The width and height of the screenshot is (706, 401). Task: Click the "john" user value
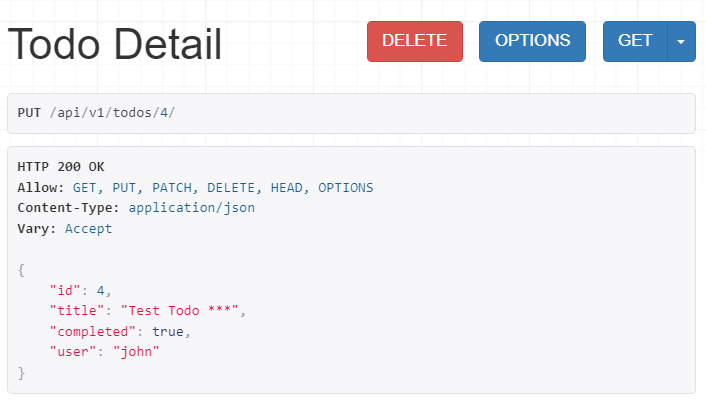[136, 352]
